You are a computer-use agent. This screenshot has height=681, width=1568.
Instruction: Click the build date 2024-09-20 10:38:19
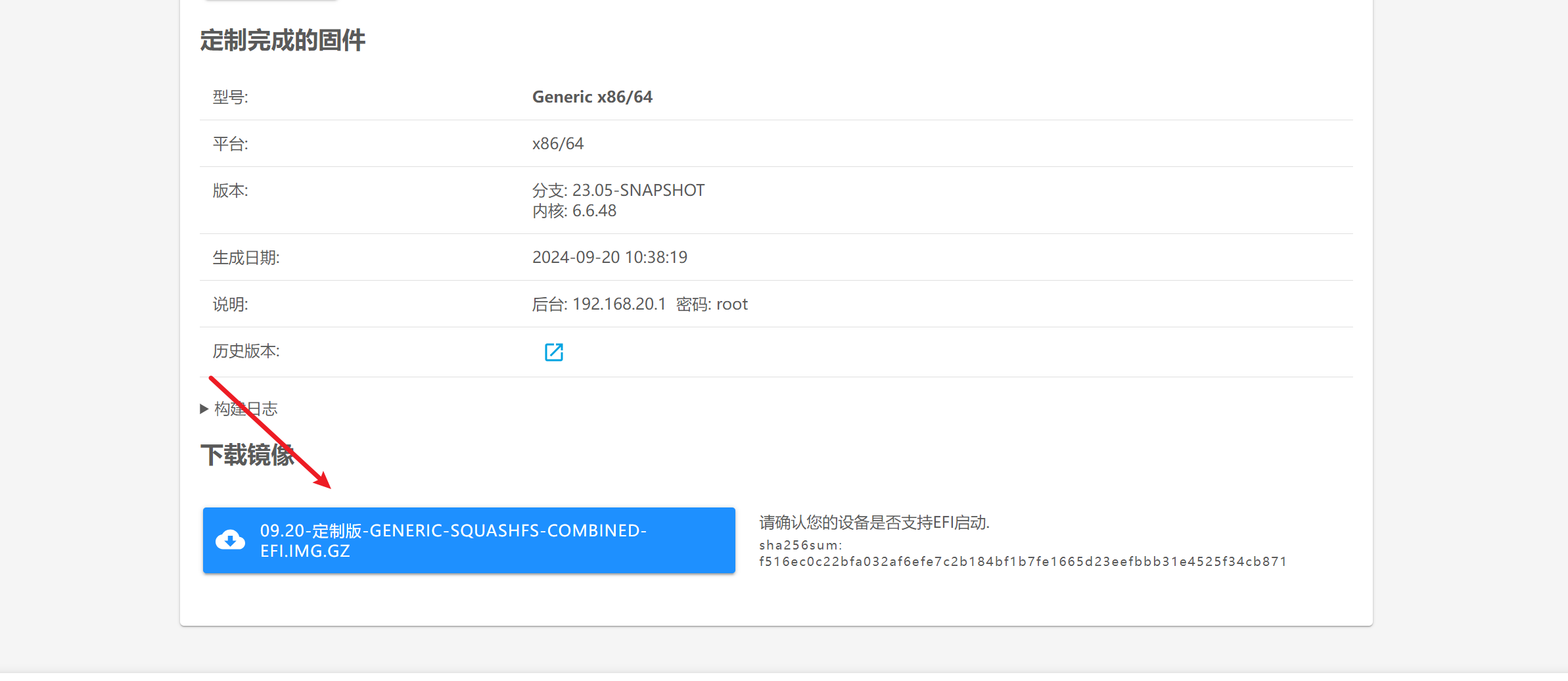click(609, 258)
